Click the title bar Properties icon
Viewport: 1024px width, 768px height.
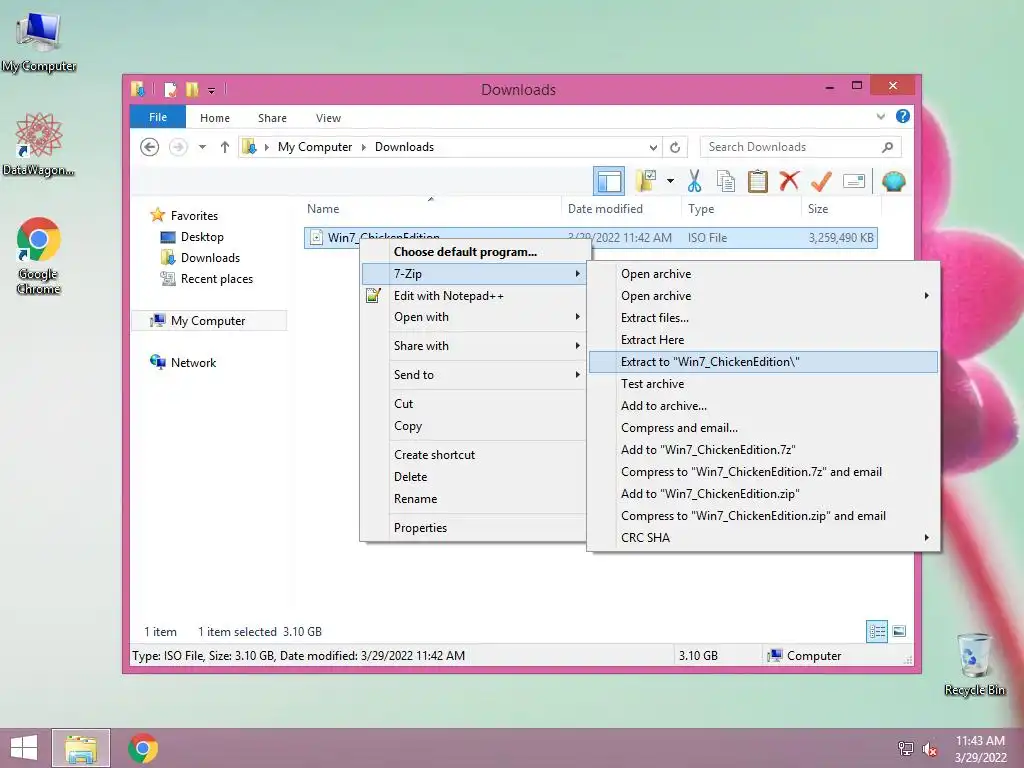(x=170, y=89)
